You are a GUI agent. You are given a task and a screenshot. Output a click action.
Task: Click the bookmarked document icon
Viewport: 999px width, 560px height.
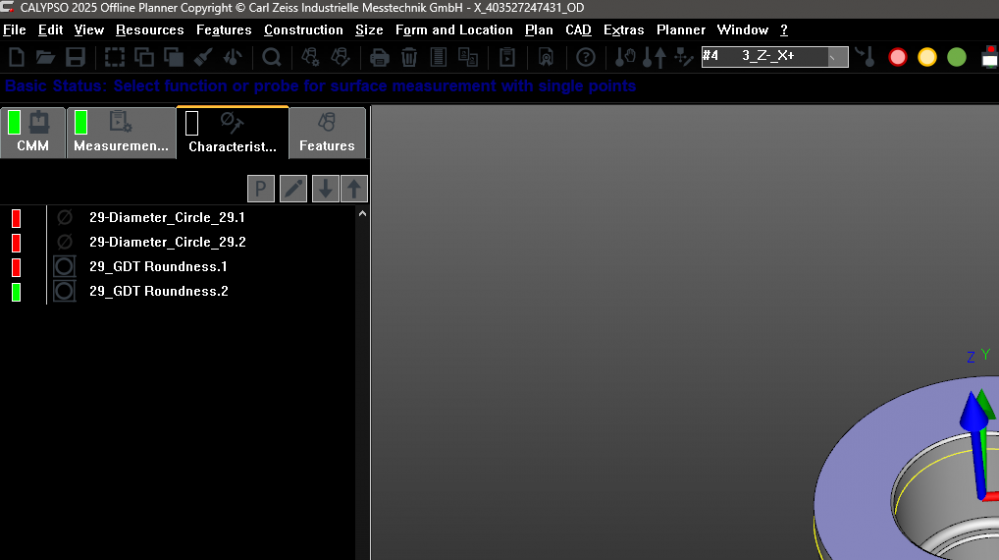click(x=546, y=57)
